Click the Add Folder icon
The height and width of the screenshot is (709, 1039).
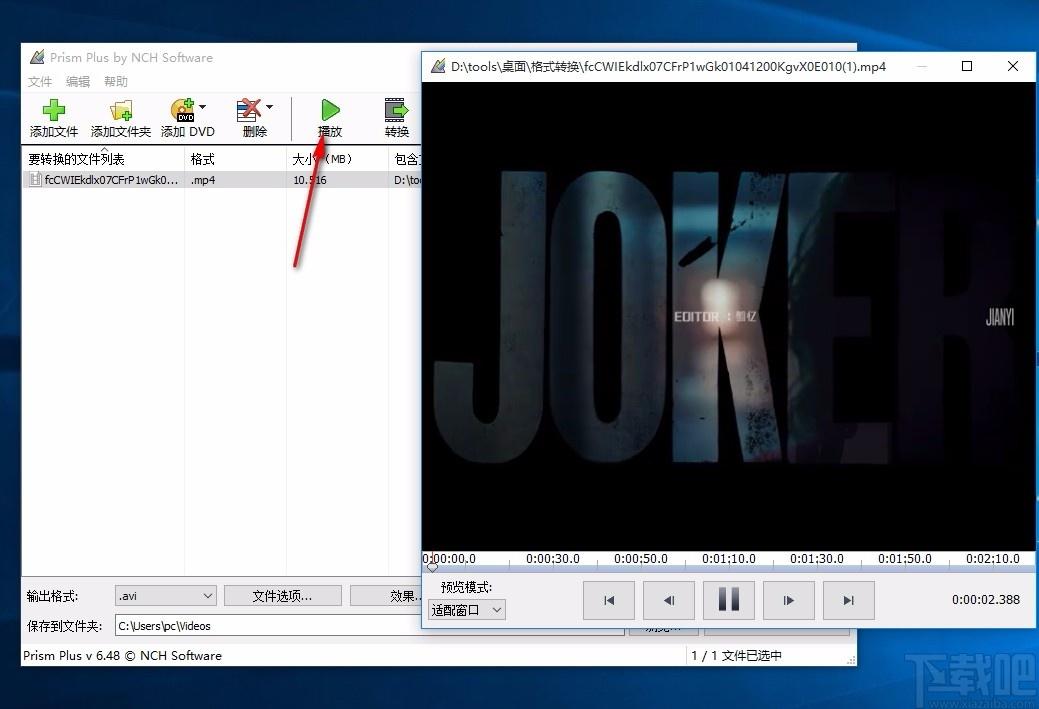(120, 111)
